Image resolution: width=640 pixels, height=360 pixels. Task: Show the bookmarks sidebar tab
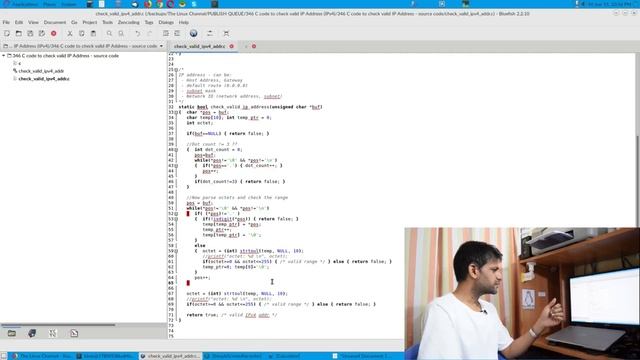click(x=32, y=333)
